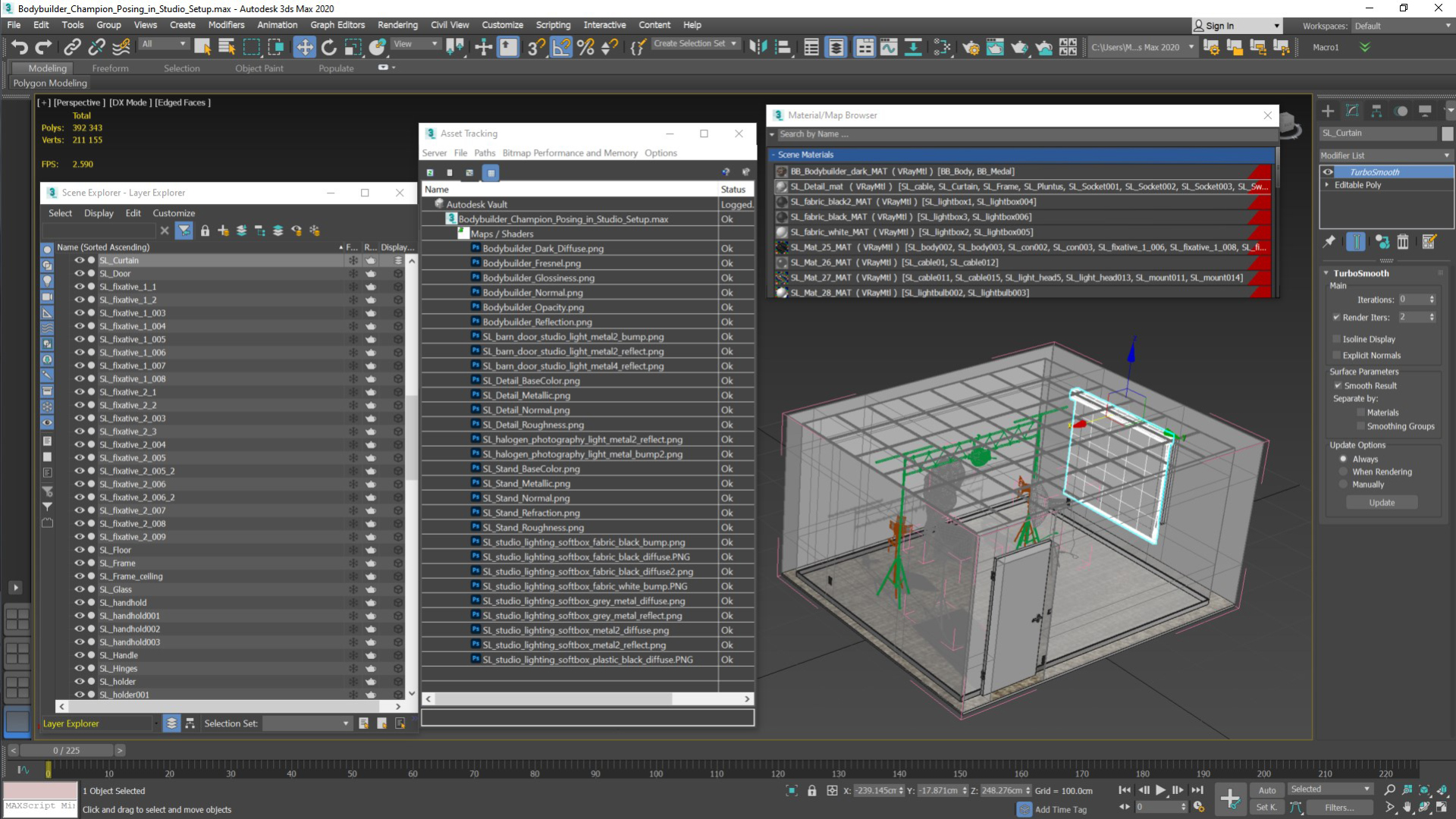Select Manually update option

pos(1343,485)
